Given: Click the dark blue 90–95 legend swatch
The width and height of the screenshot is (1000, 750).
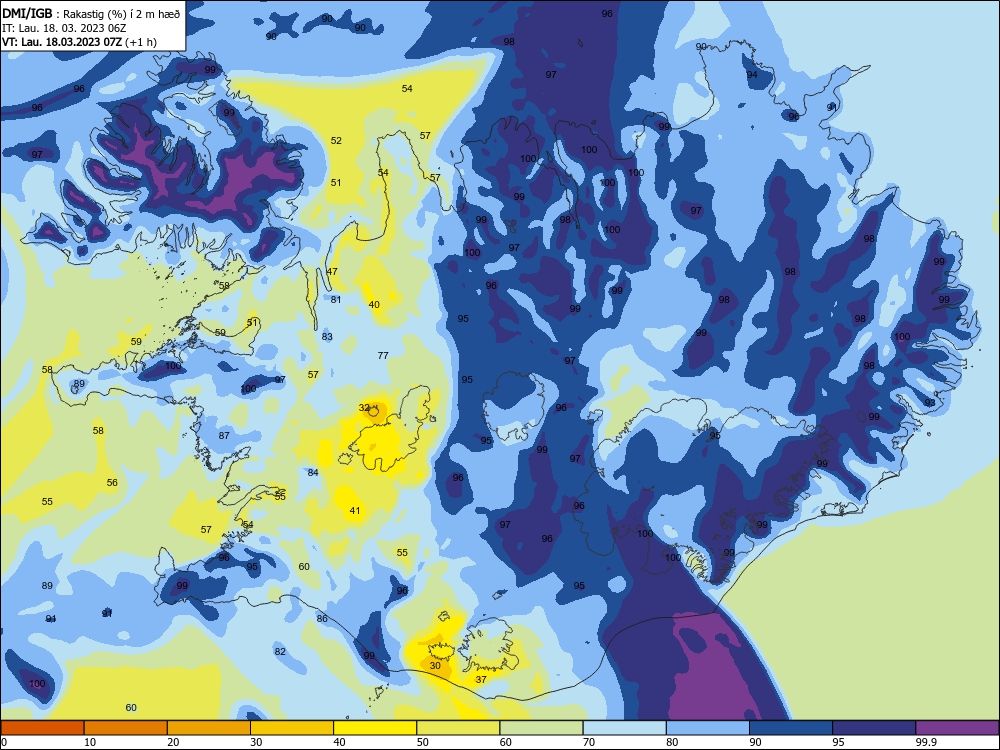Looking at the screenshot, I should (x=791, y=728).
